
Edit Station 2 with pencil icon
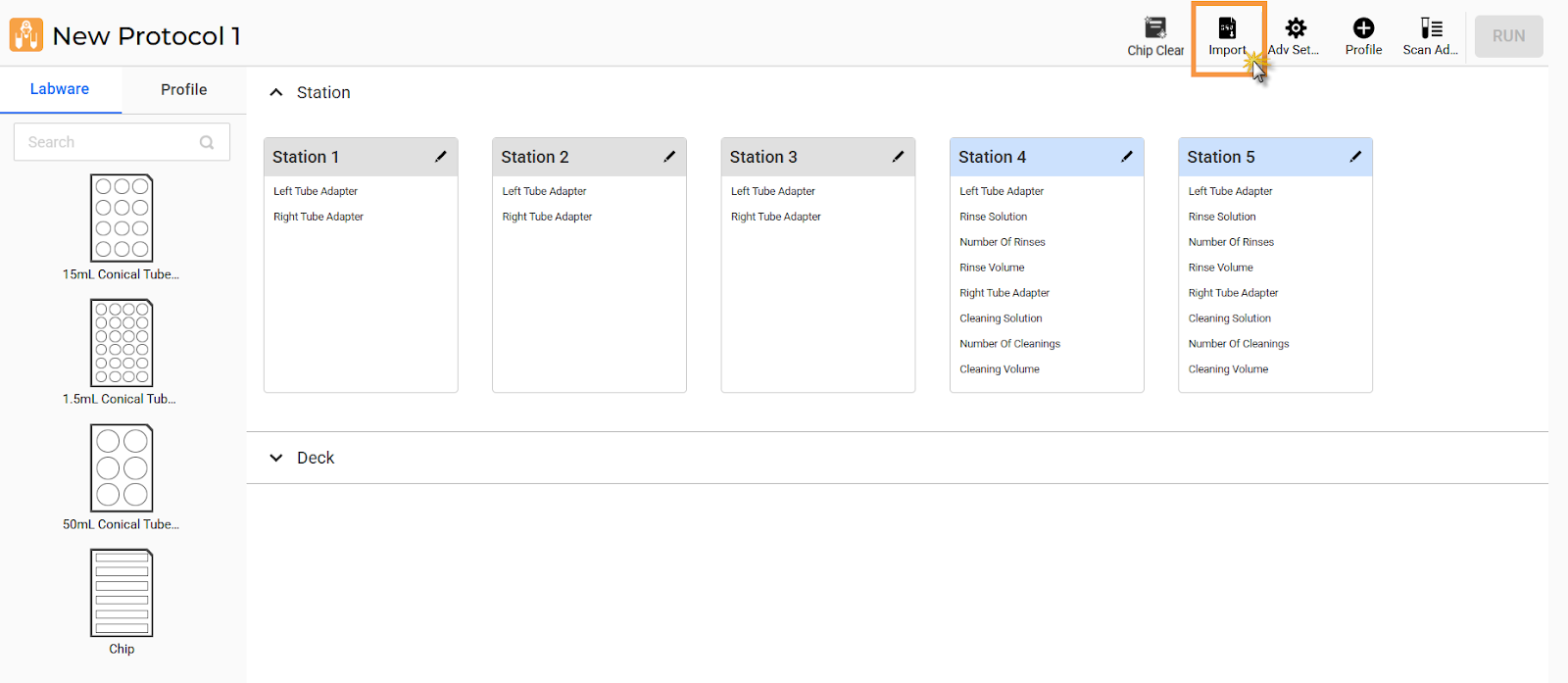coord(669,157)
